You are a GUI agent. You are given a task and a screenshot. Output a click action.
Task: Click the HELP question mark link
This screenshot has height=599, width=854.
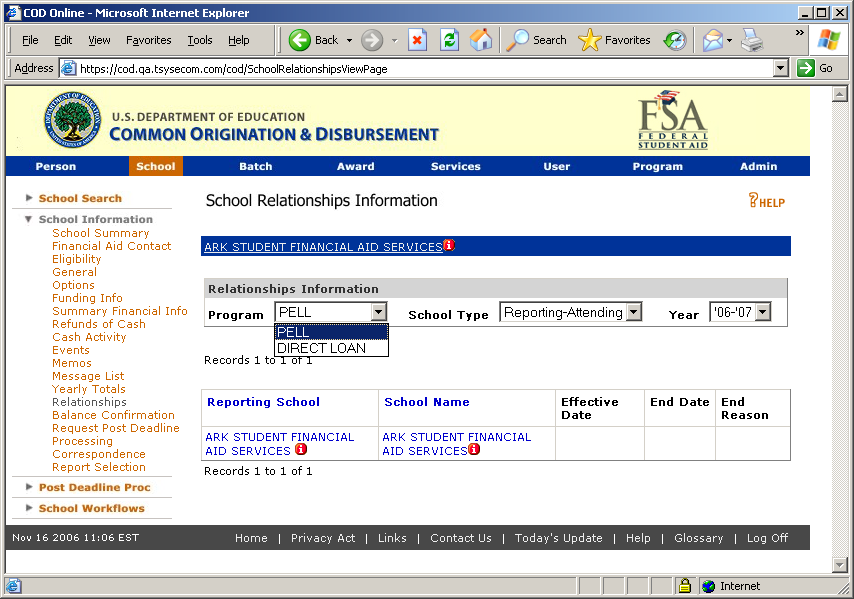[x=766, y=200]
